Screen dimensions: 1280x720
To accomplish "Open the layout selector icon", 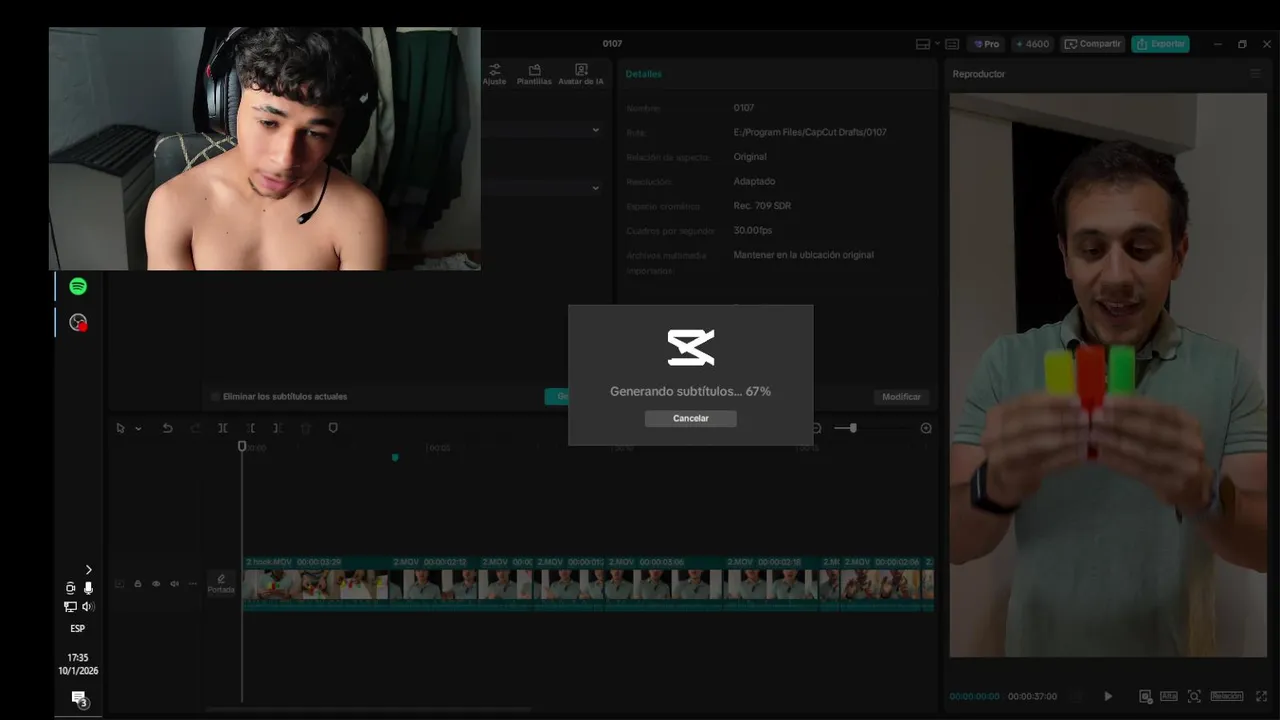I will 923,44.
